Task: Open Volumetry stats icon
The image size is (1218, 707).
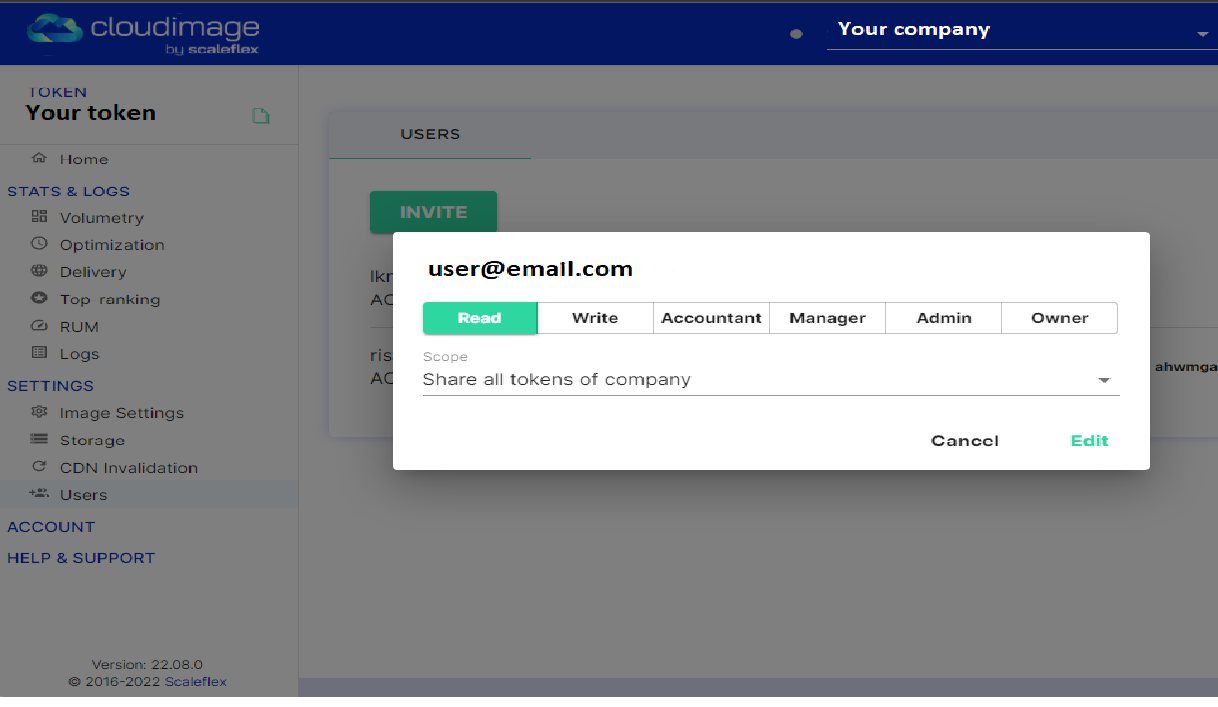Action: 39,217
